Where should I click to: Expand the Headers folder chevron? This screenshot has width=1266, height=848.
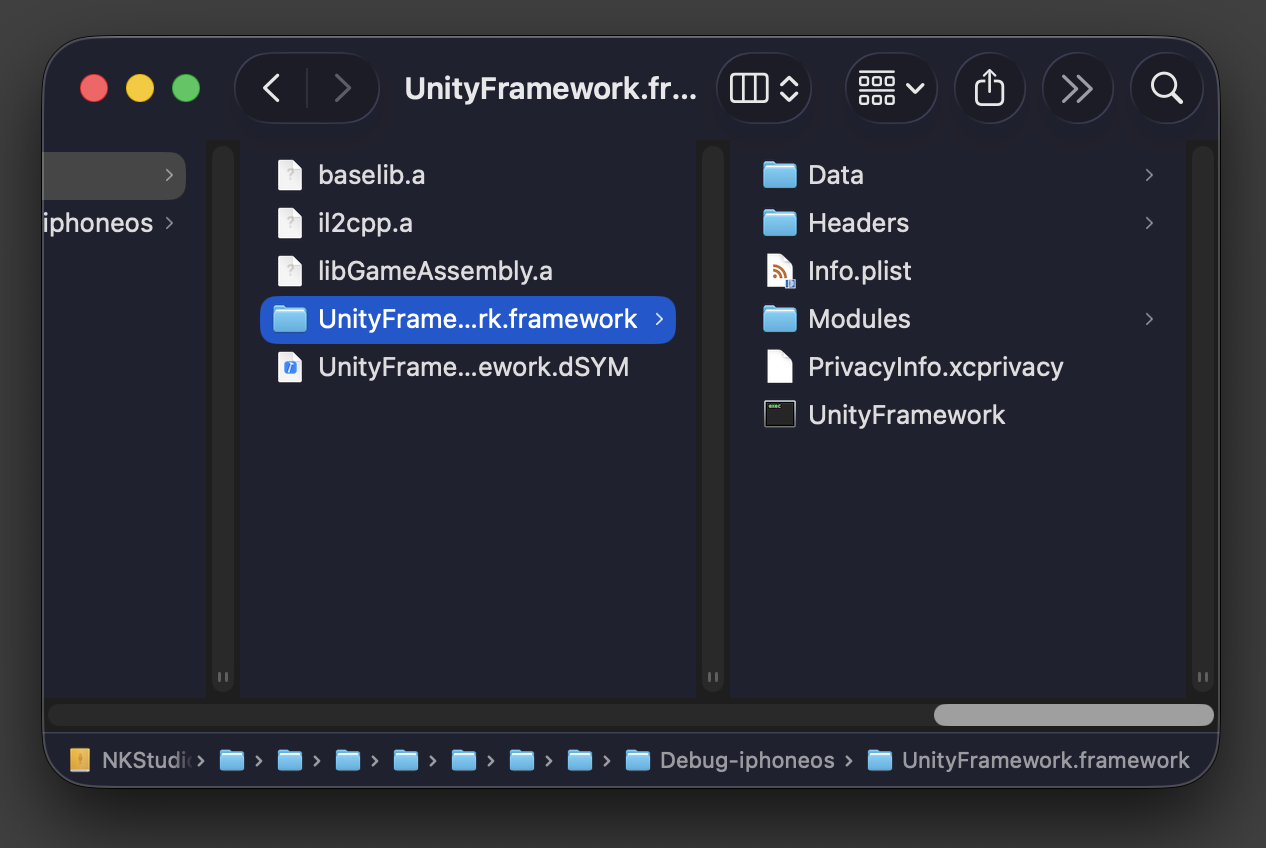(x=1149, y=223)
